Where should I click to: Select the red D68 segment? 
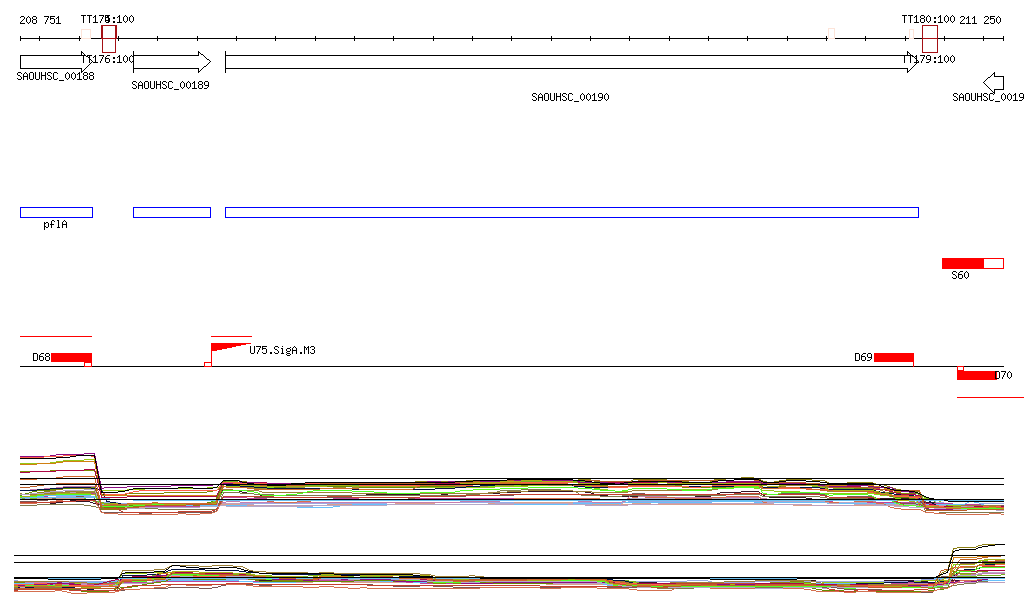click(71, 358)
